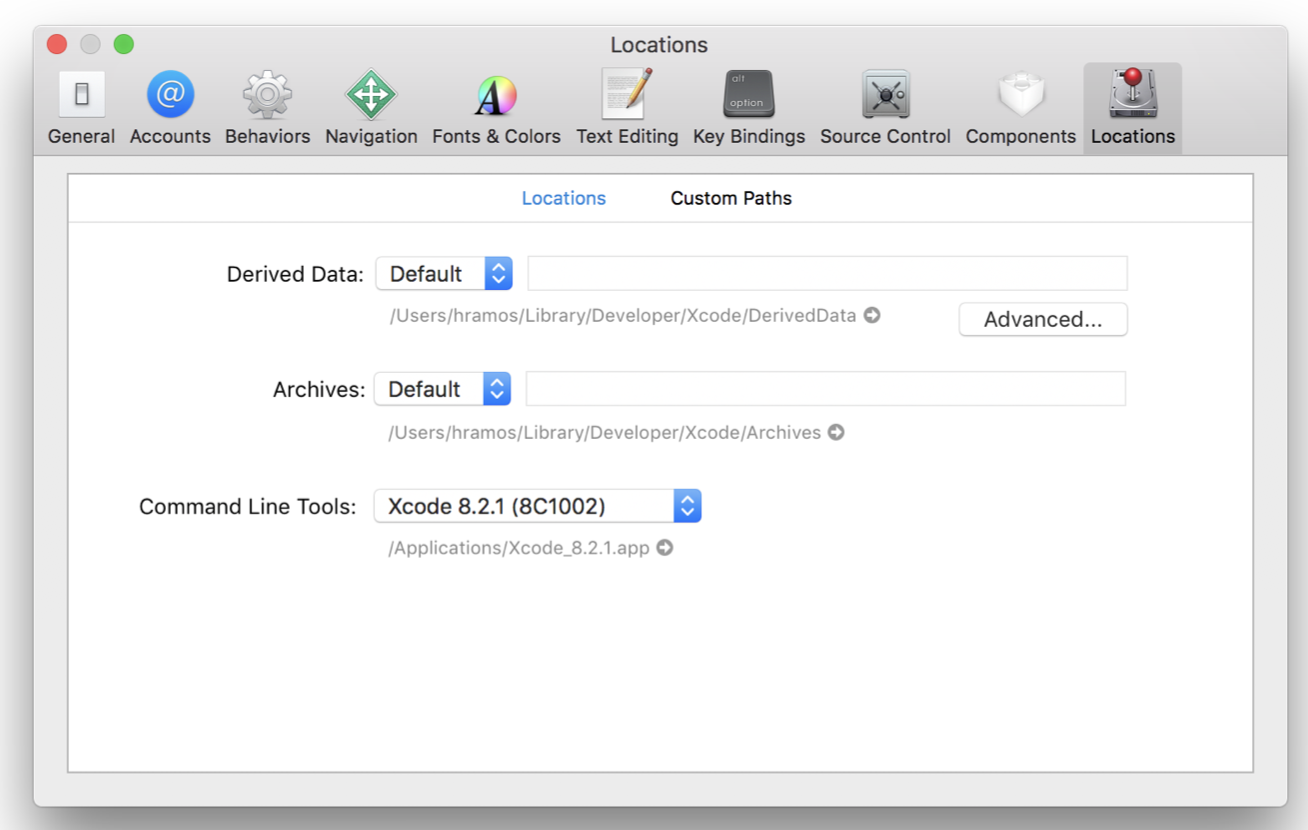Screen dimensions: 1308x830
Task: Open the Navigation preferences pane
Action: pos(371,109)
